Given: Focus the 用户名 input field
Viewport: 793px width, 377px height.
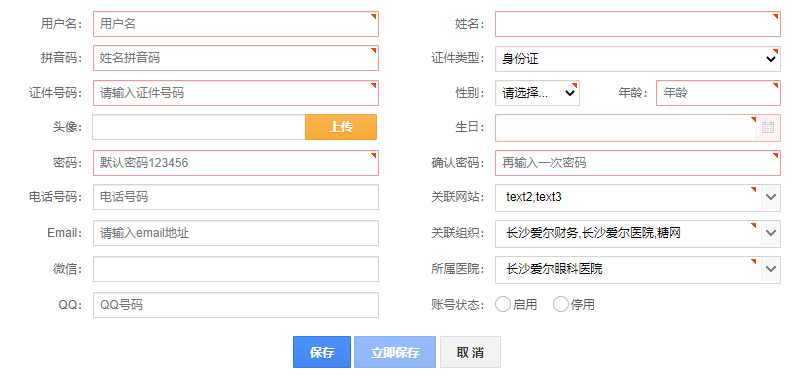Looking at the screenshot, I should pyautogui.click(x=236, y=24).
